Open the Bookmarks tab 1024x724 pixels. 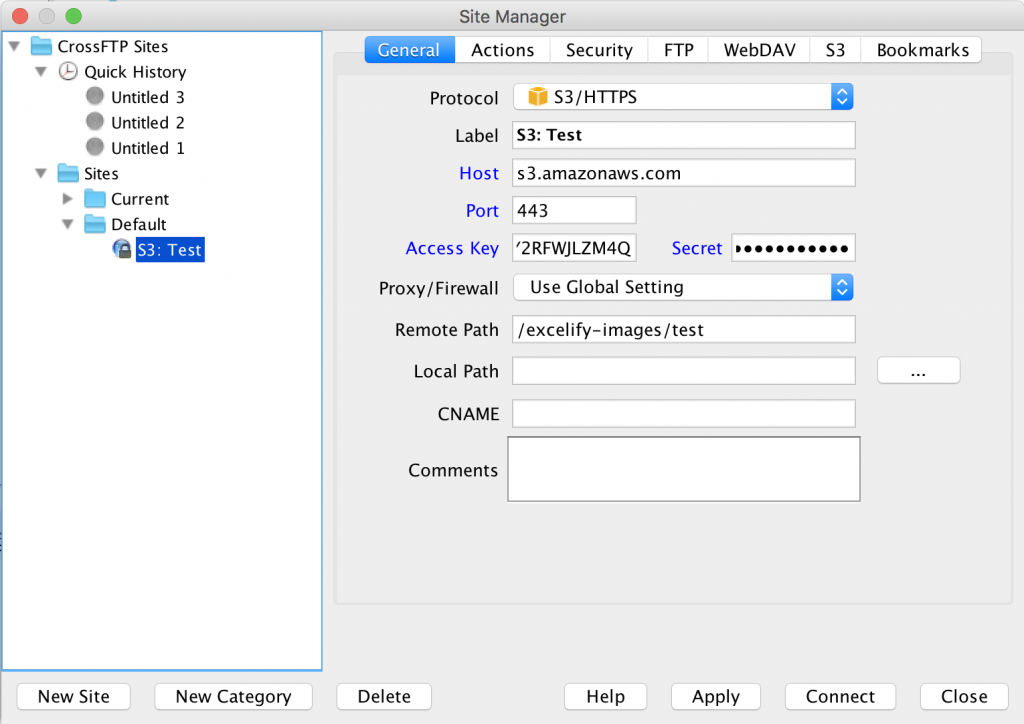pos(920,49)
